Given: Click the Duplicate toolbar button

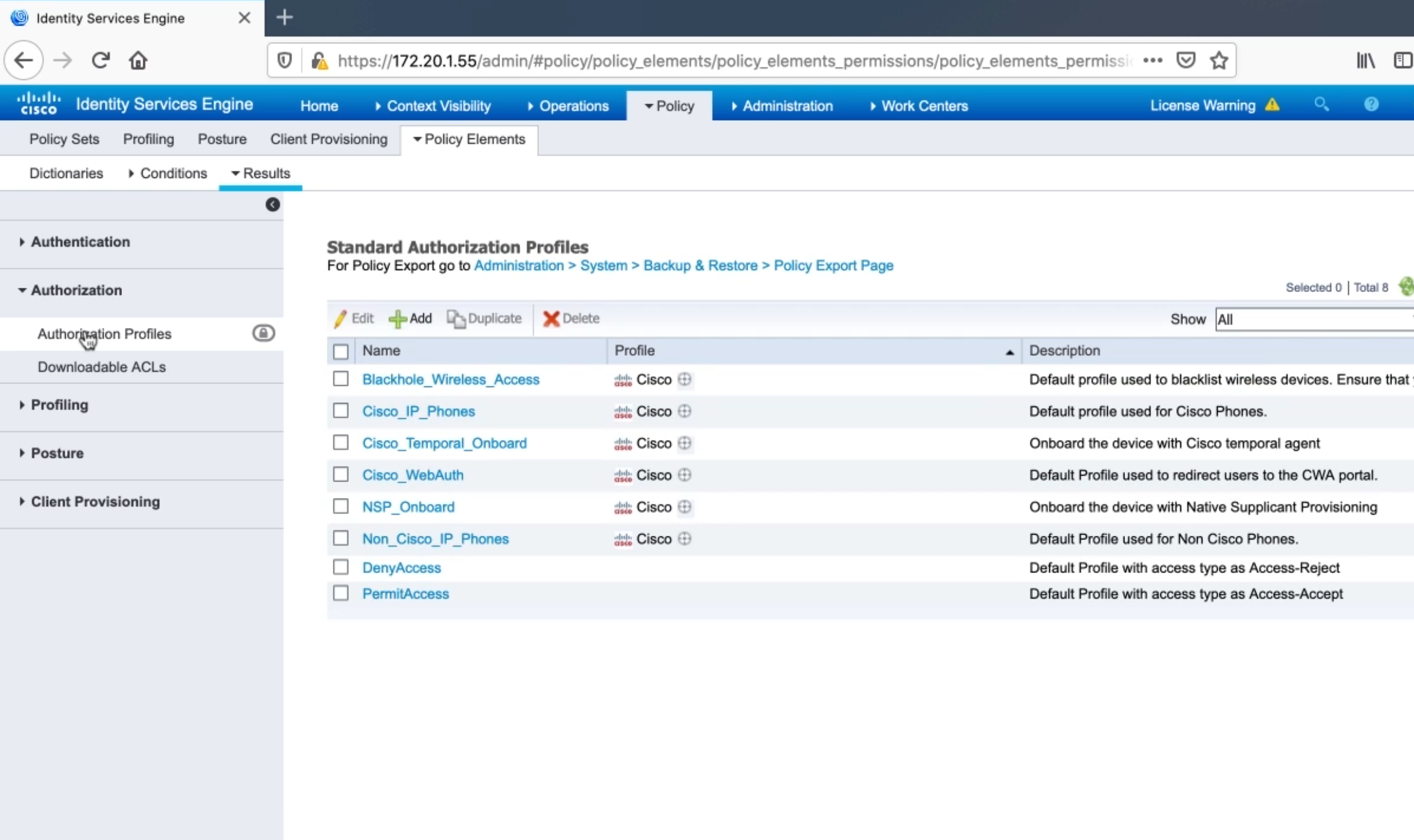Looking at the screenshot, I should (484, 318).
